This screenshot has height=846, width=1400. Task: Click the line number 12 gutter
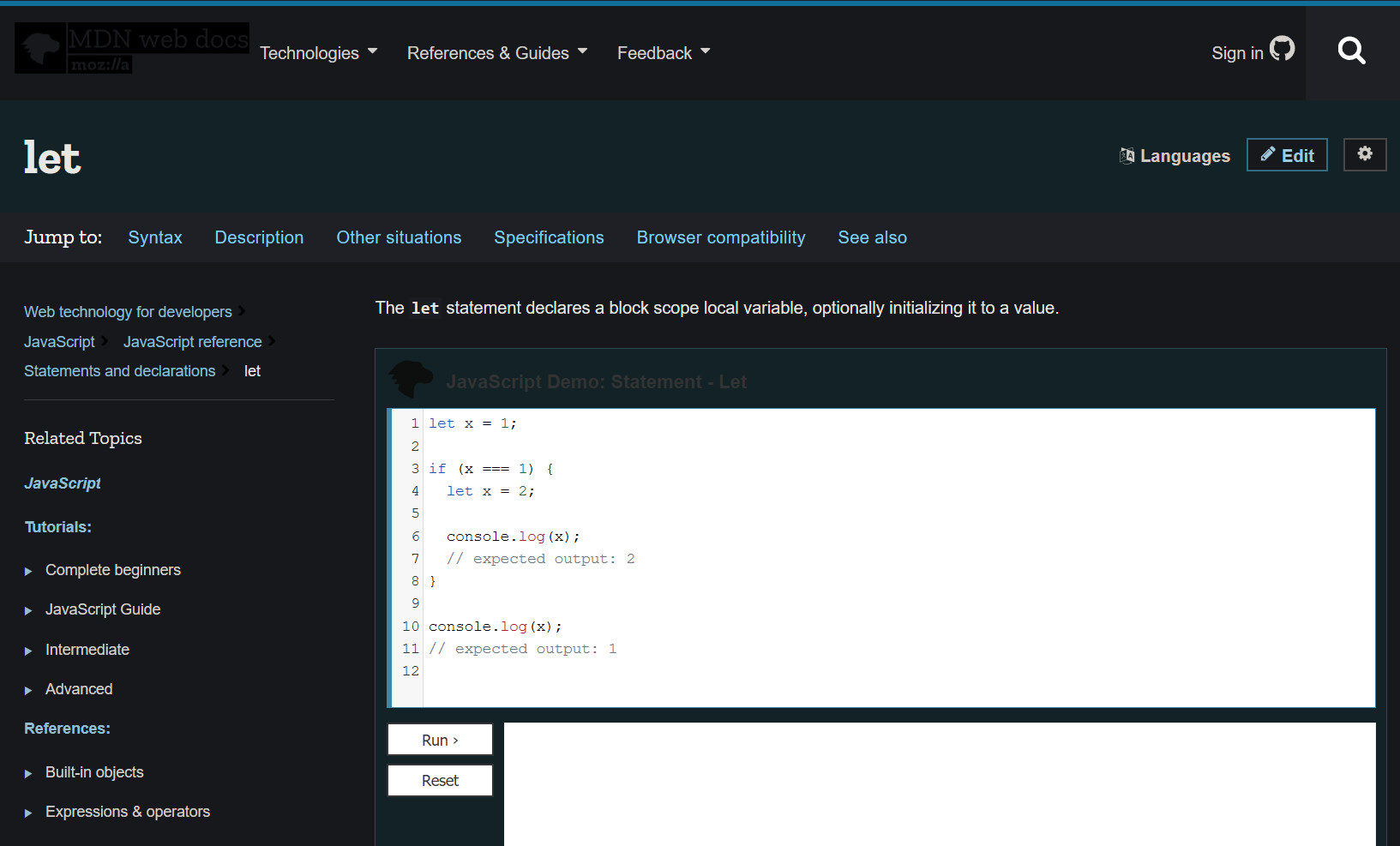[411, 671]
